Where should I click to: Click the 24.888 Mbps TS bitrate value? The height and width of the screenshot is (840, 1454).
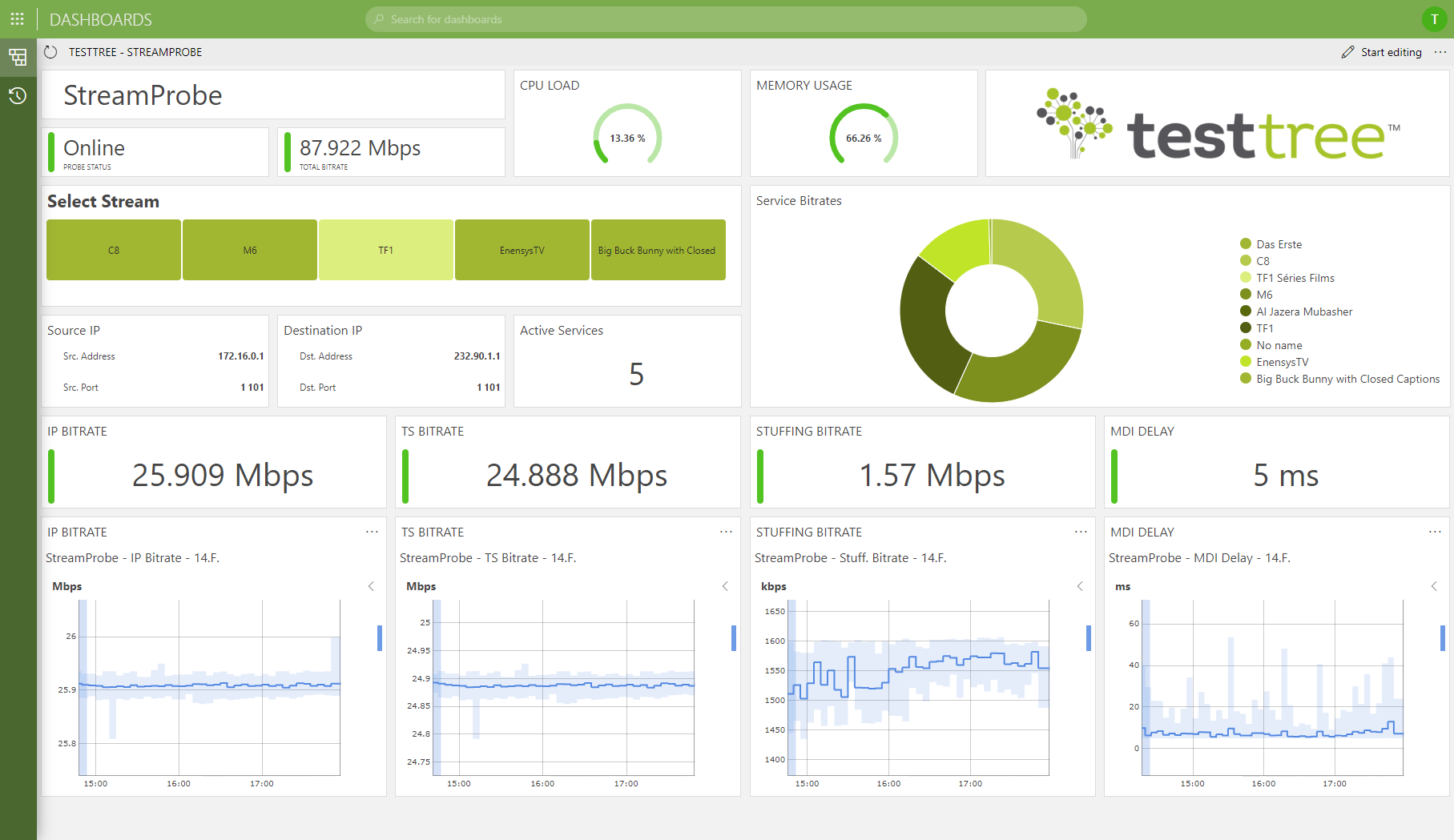(x=577, y=476)
